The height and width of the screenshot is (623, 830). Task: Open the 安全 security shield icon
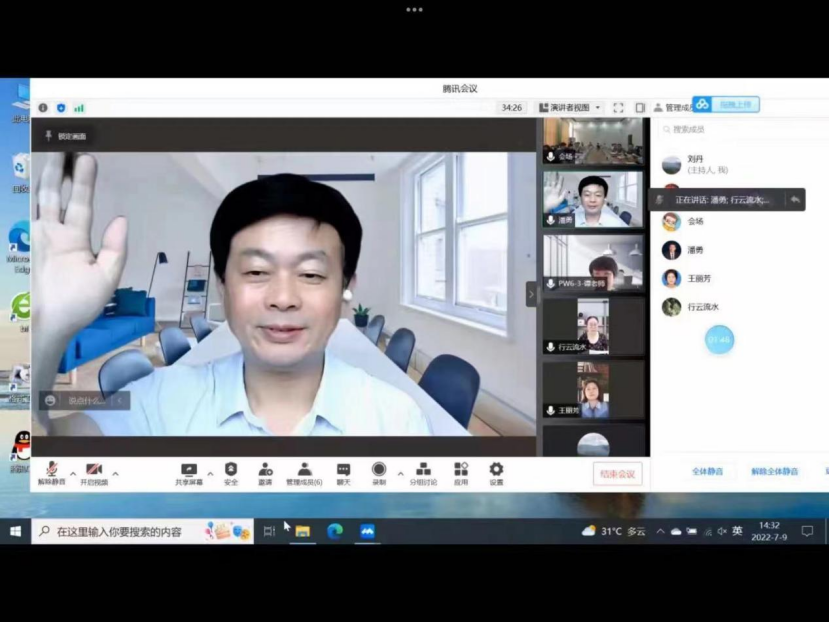pos(231,469)
